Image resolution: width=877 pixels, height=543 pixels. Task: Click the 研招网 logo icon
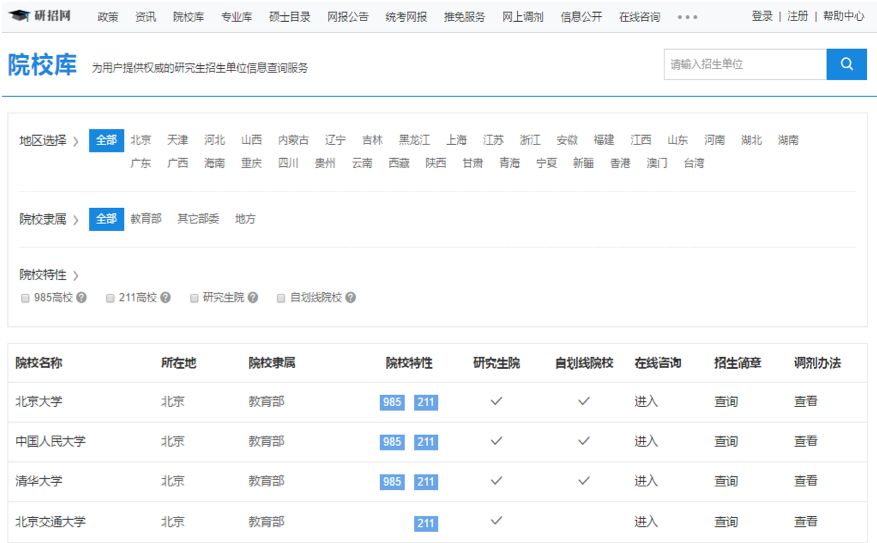pyautogui.click(x=20, y=16)
